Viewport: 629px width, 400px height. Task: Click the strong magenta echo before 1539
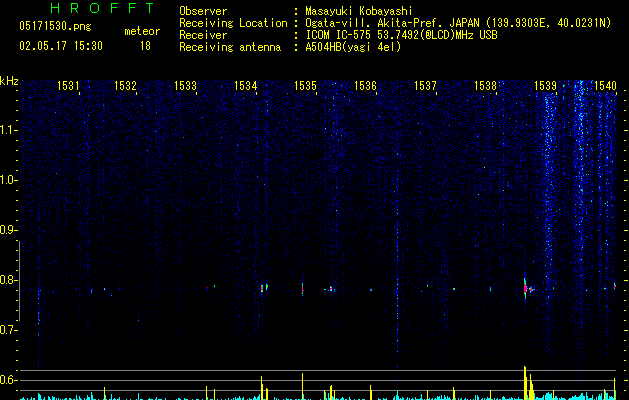[x=526, y=289]
